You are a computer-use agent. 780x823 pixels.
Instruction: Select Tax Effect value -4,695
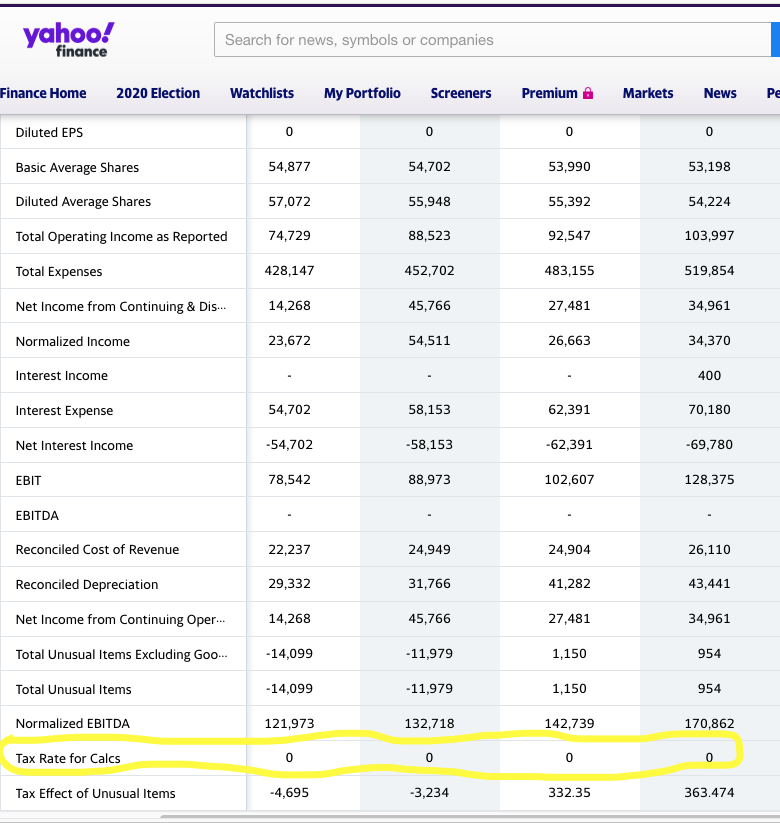(x=289, y=792)
